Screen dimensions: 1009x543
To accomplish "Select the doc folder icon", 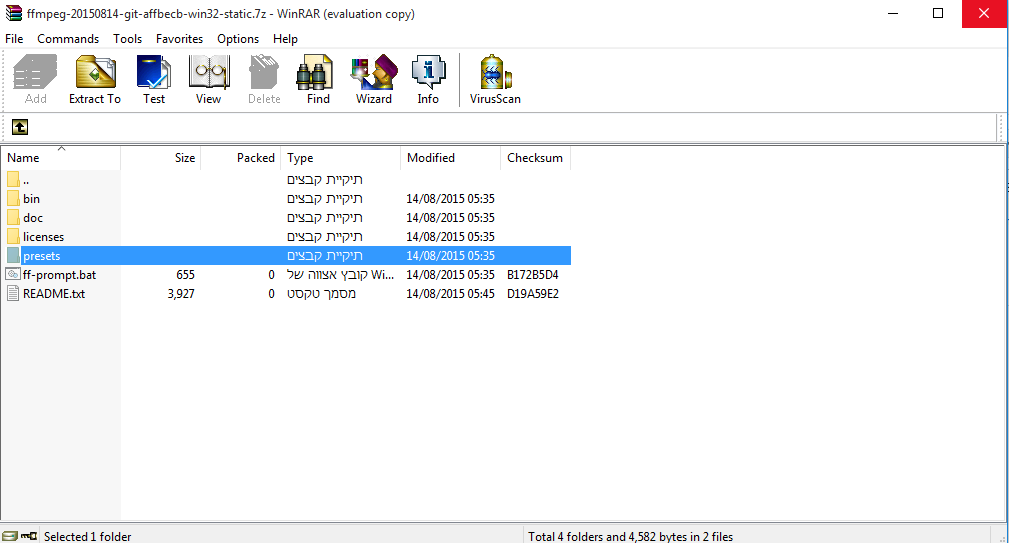I will pos(14,217).
